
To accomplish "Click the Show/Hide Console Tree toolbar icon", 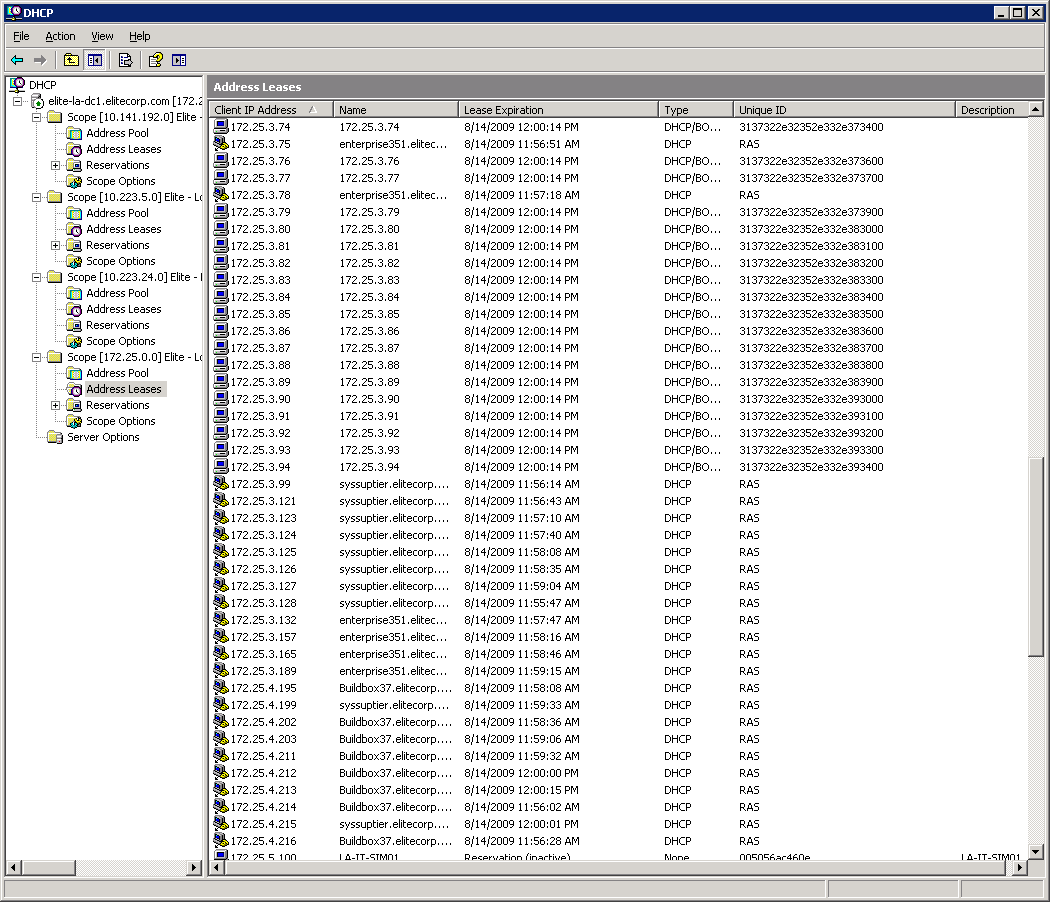I will [x=94, y=60].
